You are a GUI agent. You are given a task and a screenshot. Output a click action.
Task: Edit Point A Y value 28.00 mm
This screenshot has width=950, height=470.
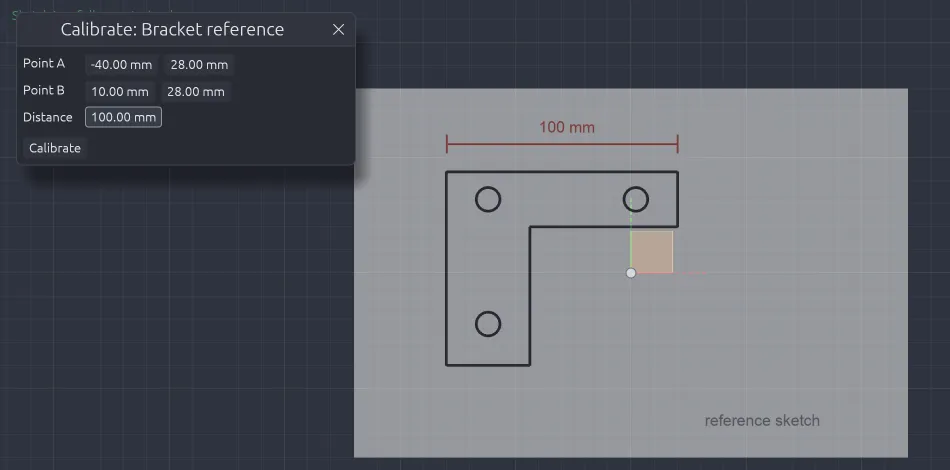click(199, 65)
